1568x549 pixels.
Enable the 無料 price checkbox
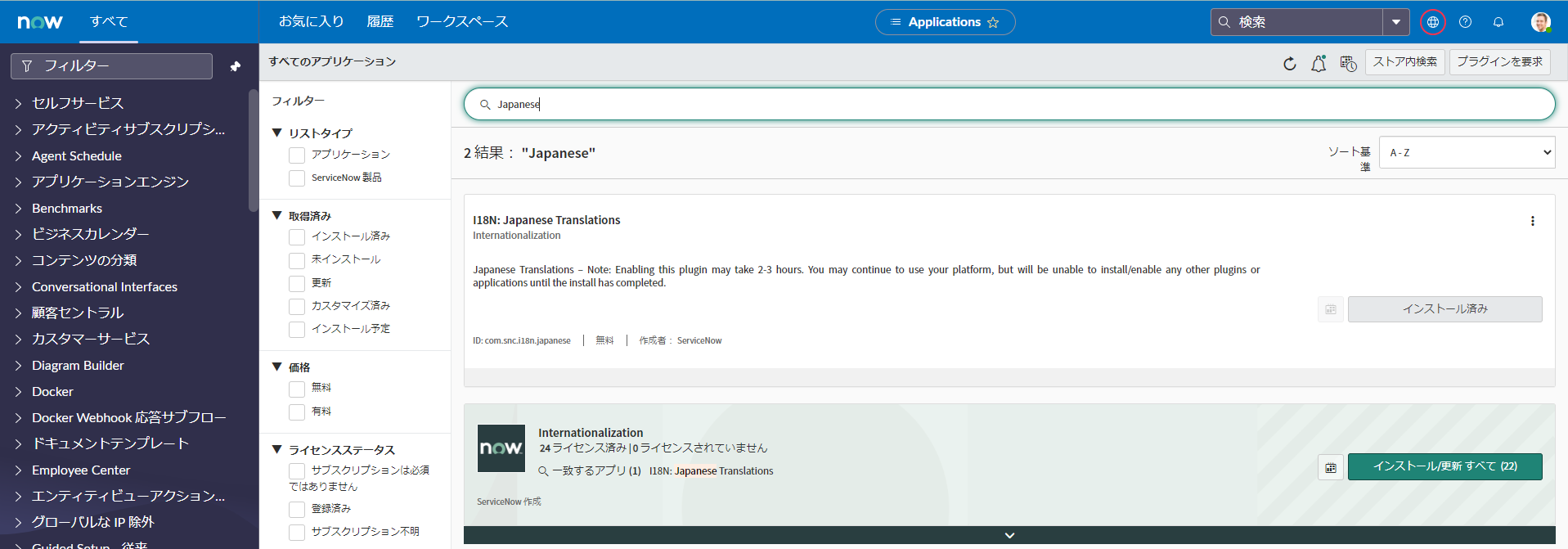tap(297, 389)
